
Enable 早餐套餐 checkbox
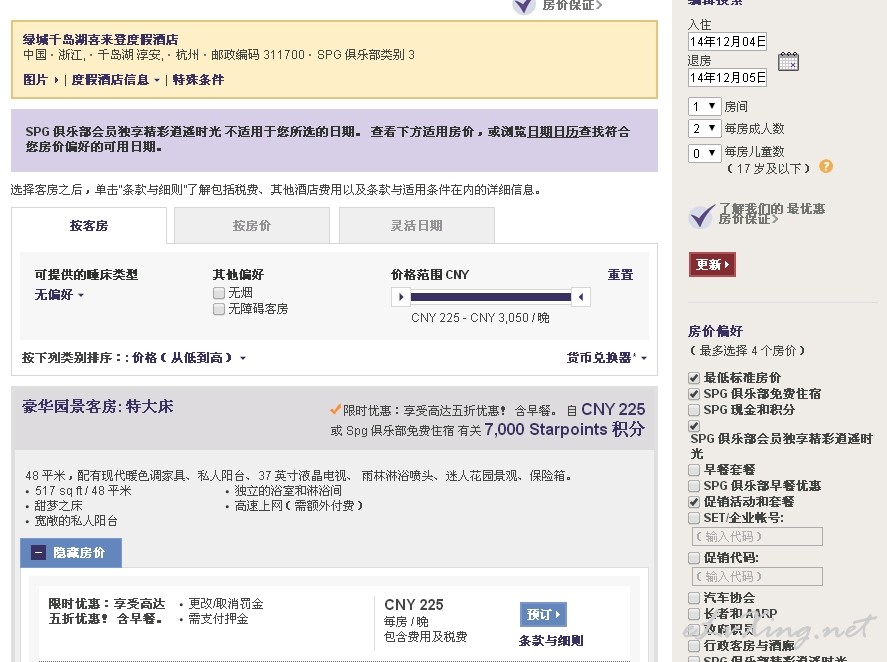click(x=694, y=470)
